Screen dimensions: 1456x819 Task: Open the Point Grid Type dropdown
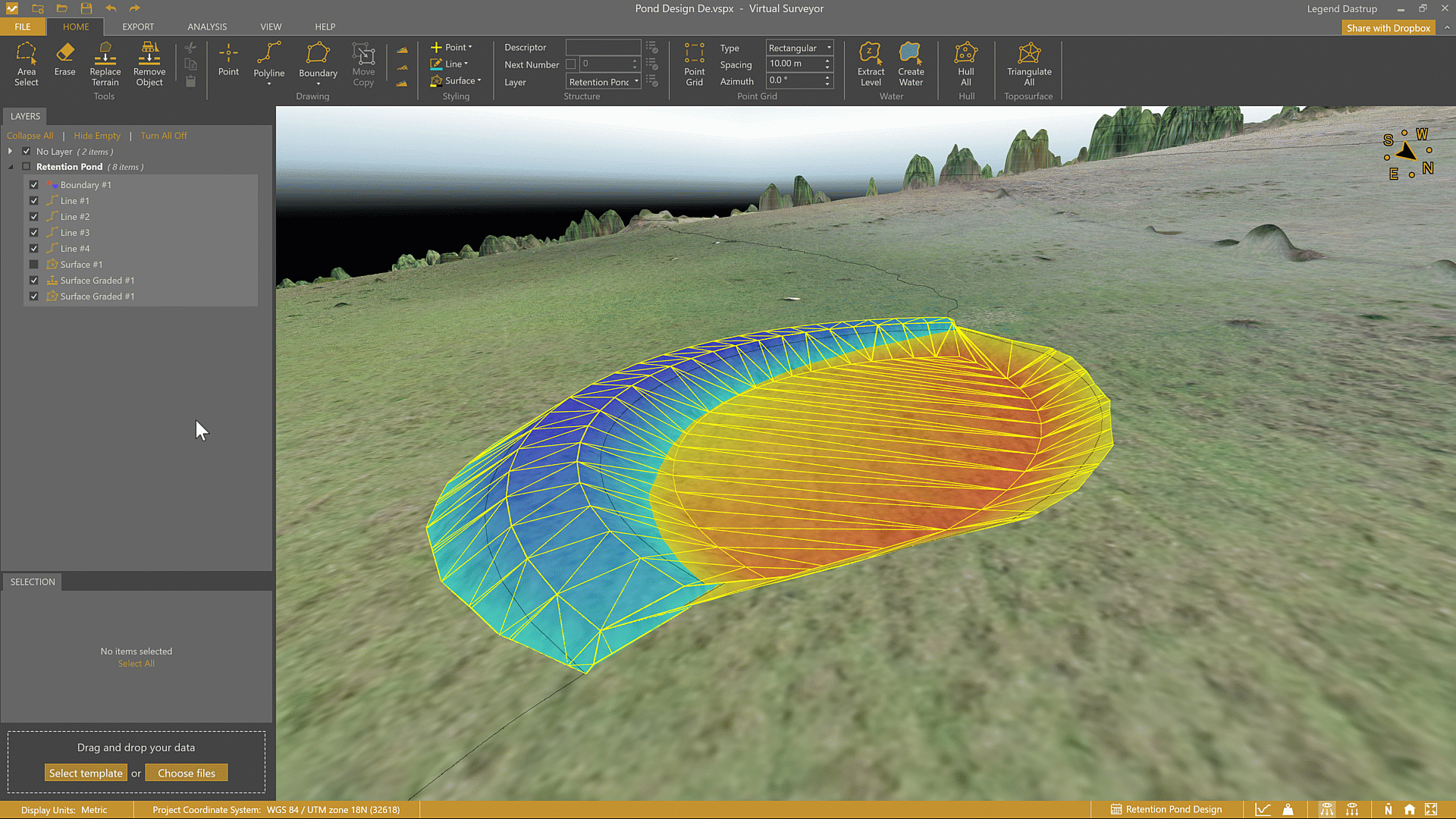click(x=799, y=48)
